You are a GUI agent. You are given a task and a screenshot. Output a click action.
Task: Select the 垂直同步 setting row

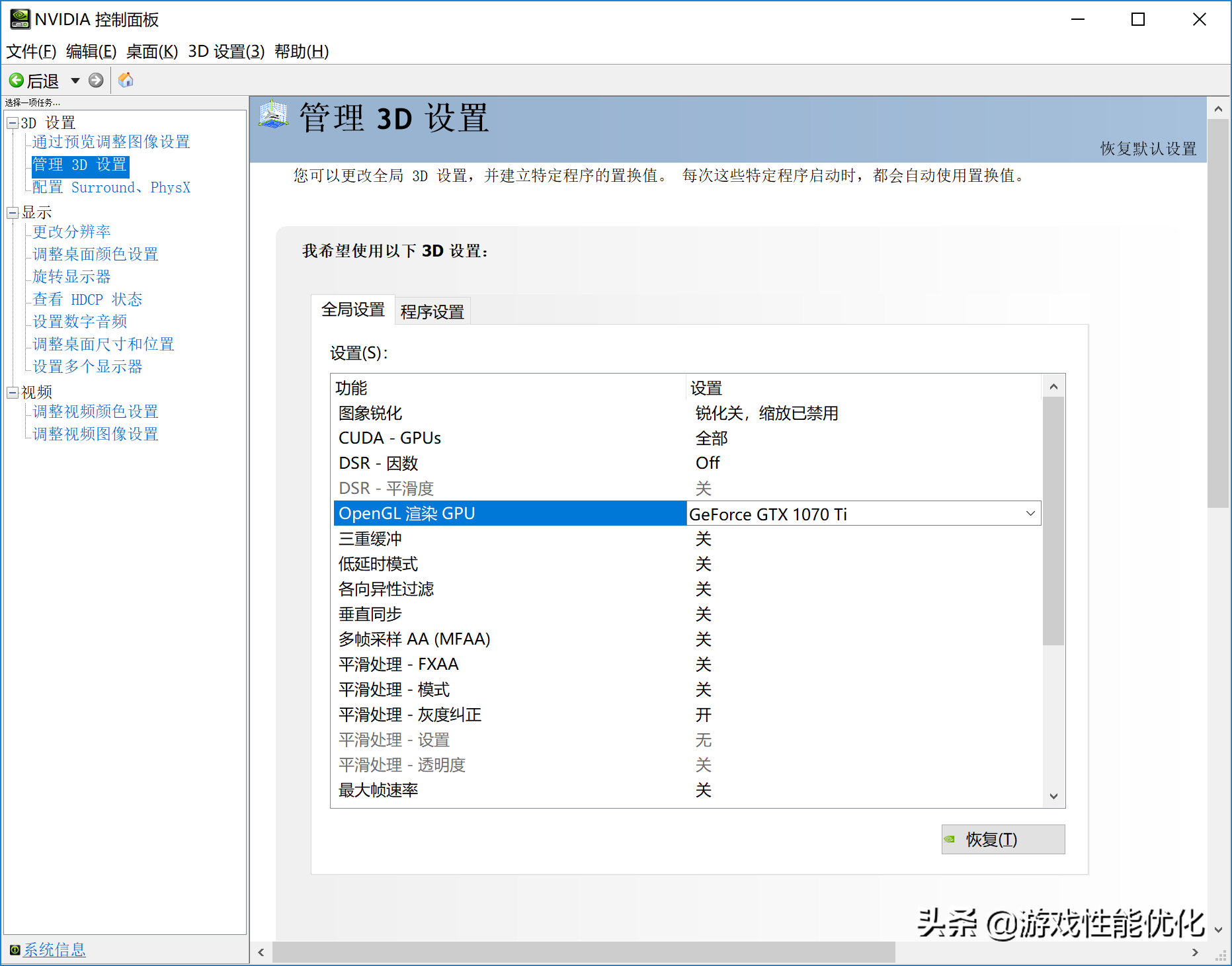tap(370, 614)
